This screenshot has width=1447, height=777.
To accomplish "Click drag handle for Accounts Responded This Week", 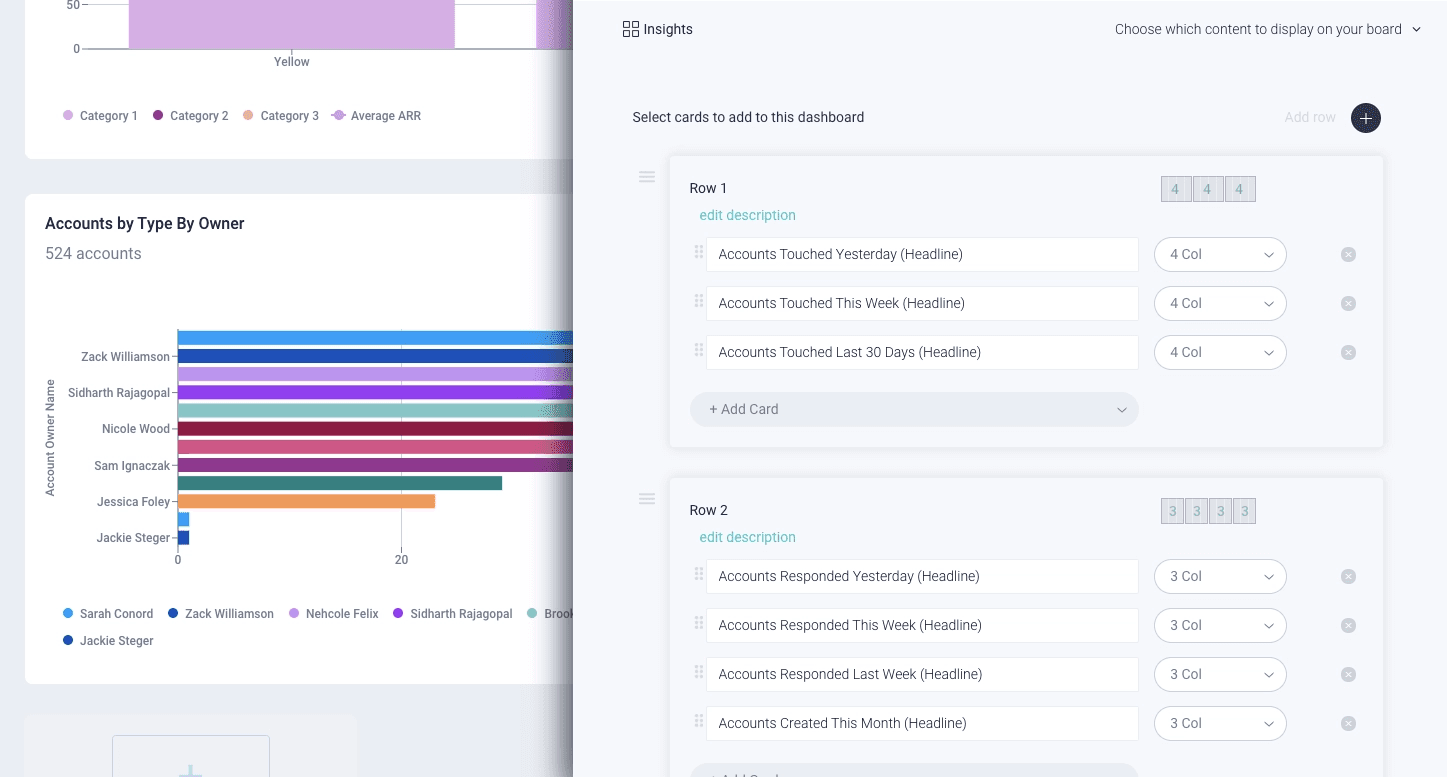I will tap(699, 623).
